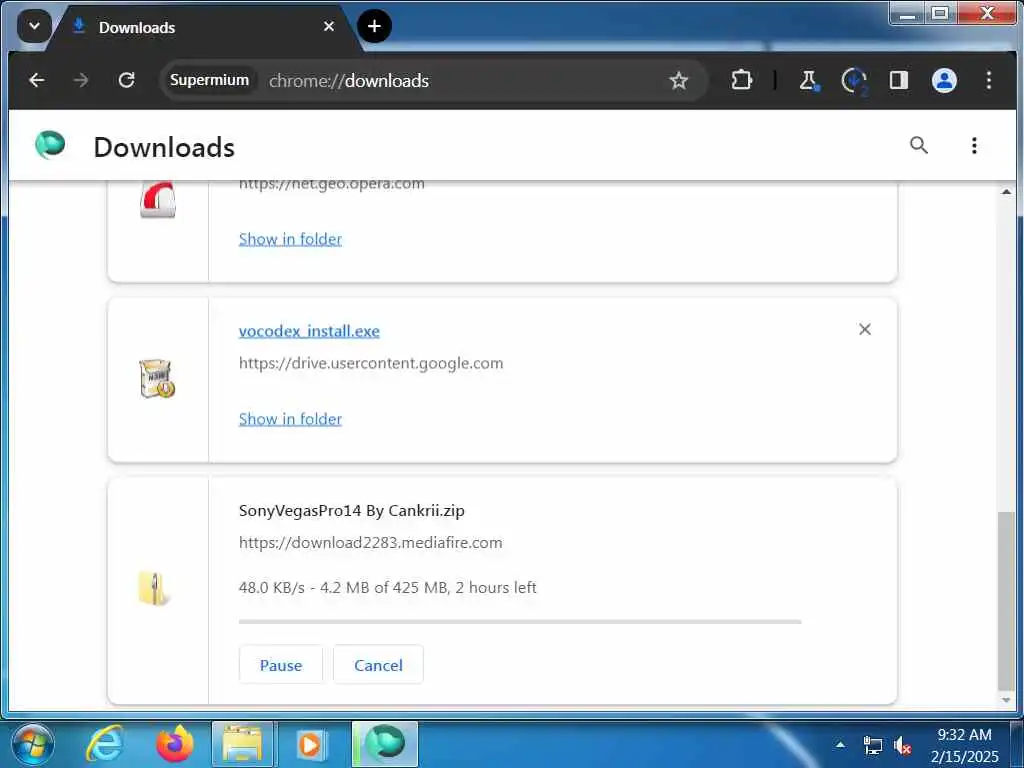The width and height of the screenshot is (1024, 768).
Task: Open the tab search dropdown arrow
Action: [x=34, y=27]
